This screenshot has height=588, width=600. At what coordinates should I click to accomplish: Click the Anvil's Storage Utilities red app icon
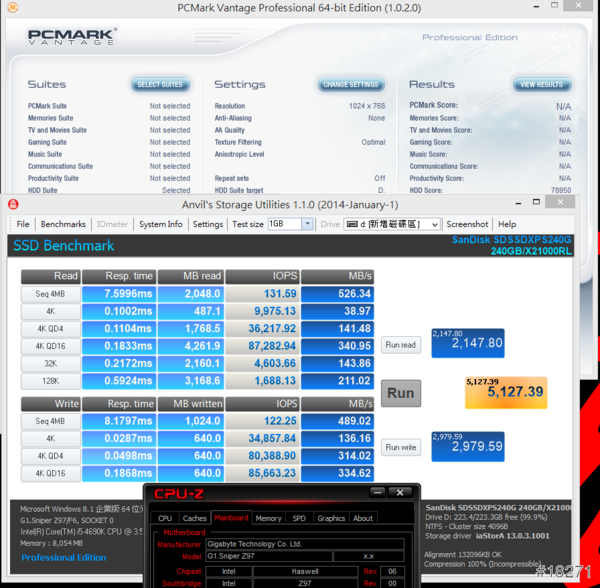13,204
